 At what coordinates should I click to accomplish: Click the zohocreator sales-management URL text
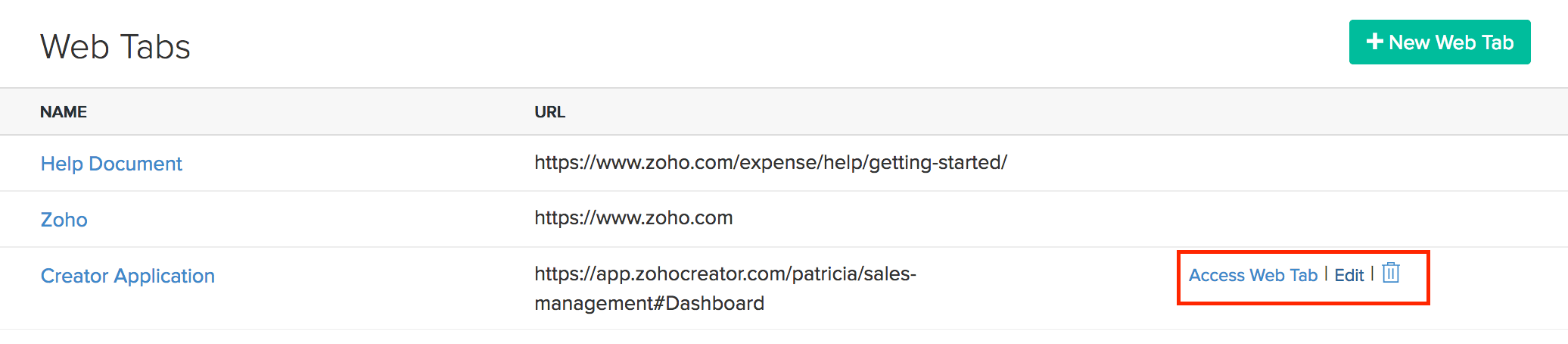point(725,288)
